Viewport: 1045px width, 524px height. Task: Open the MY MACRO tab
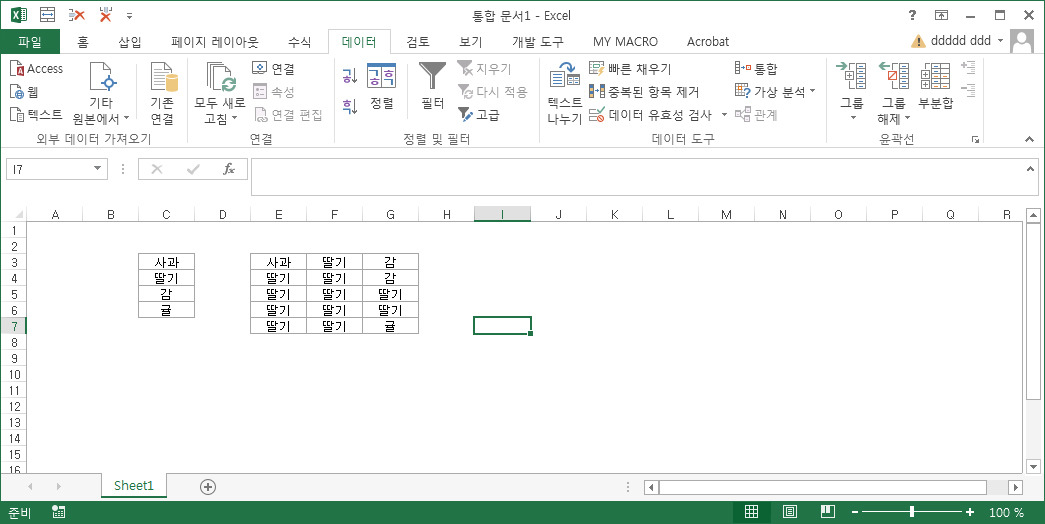pos(625,41)
